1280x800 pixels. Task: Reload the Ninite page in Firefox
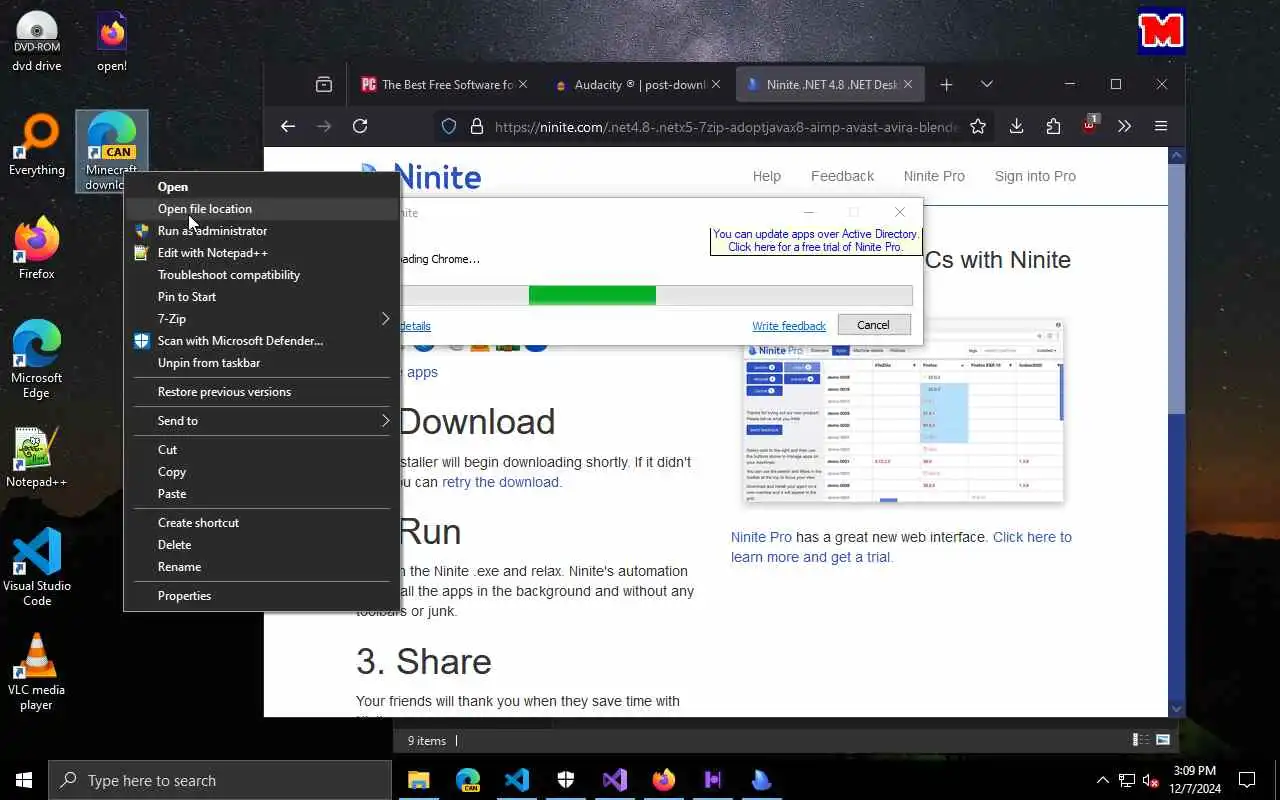click(360, 126)
